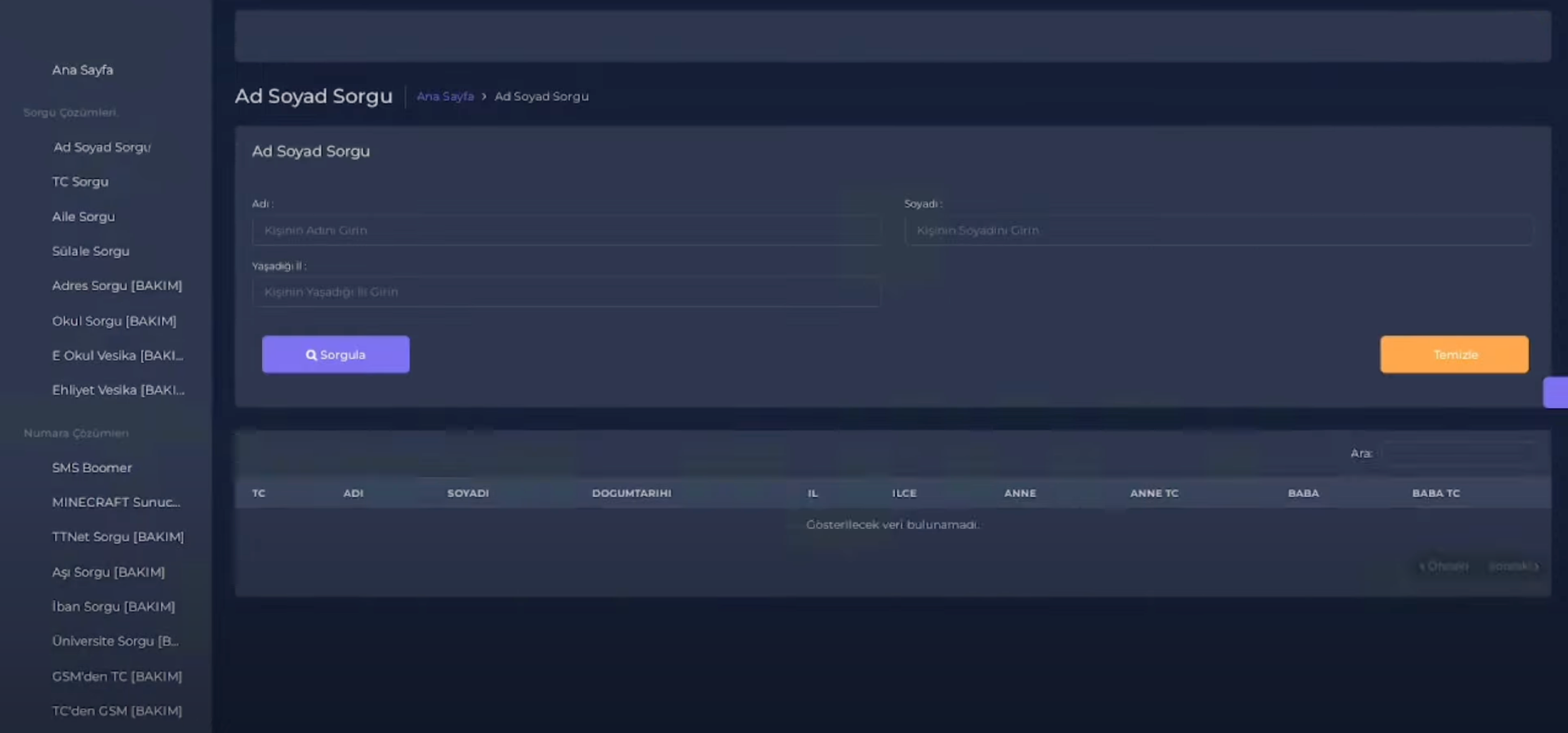Viewport: 1568px width, 733px height.
Task: Click Sonraki pagination link
Action: tap(1513, 566)
